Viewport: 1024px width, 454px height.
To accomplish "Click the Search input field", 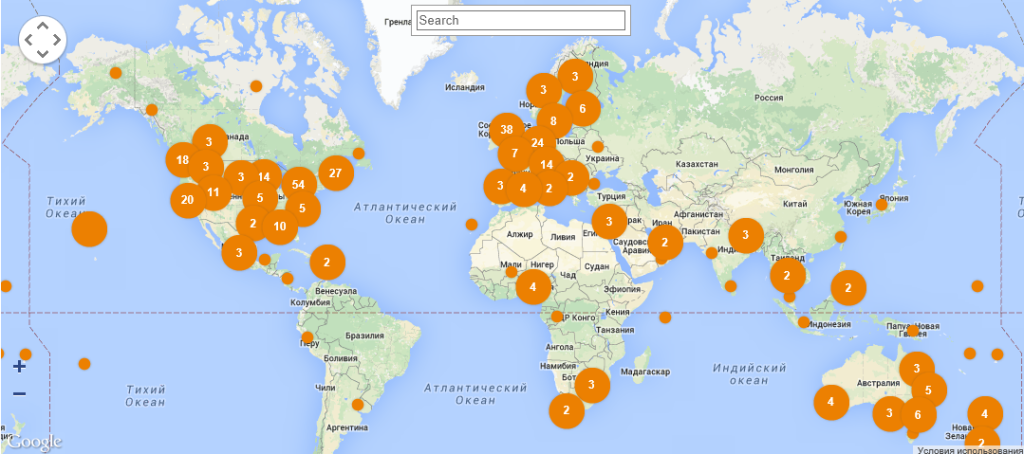I will (x=520, y=20).
